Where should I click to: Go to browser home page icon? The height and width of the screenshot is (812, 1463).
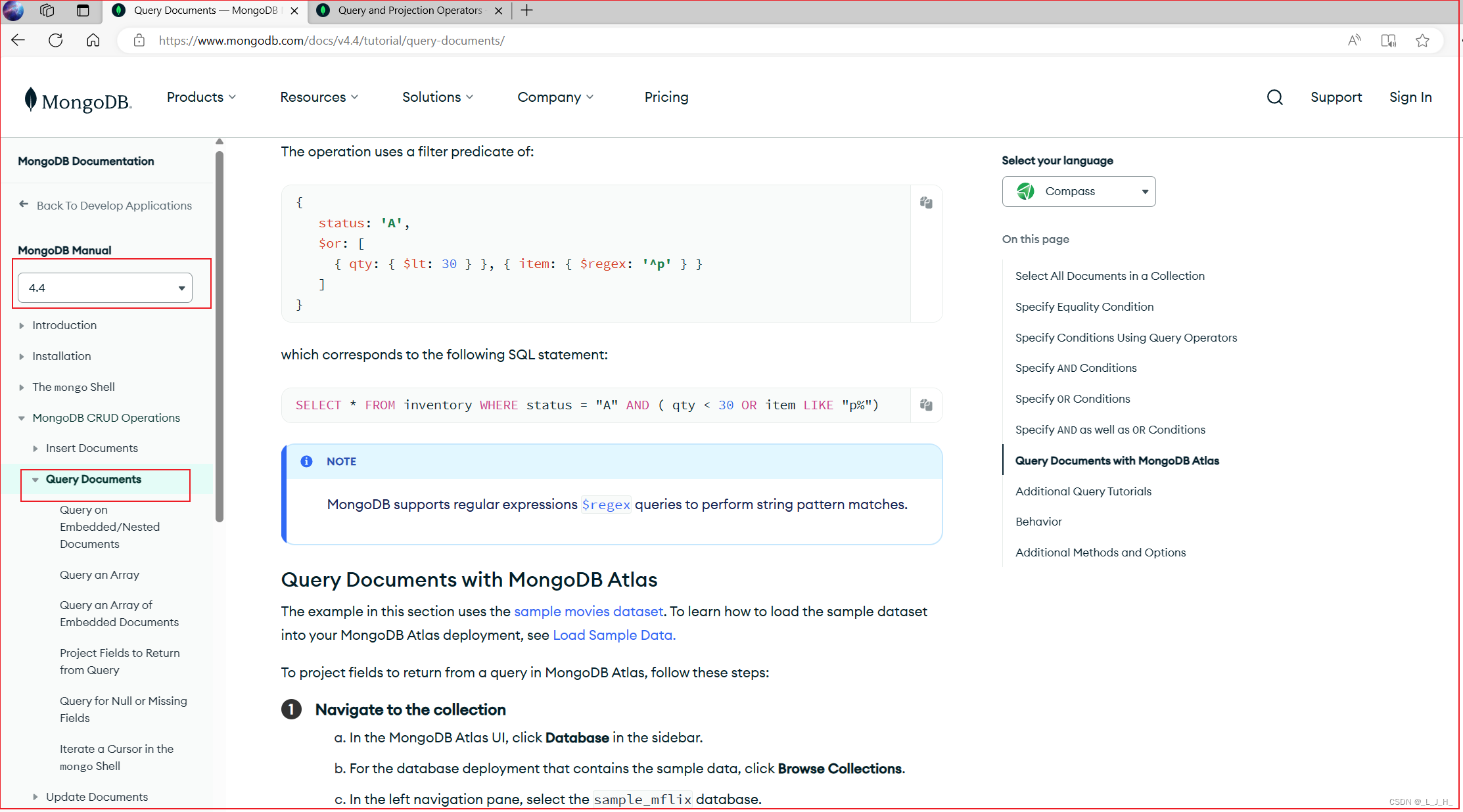coord(93,41)
